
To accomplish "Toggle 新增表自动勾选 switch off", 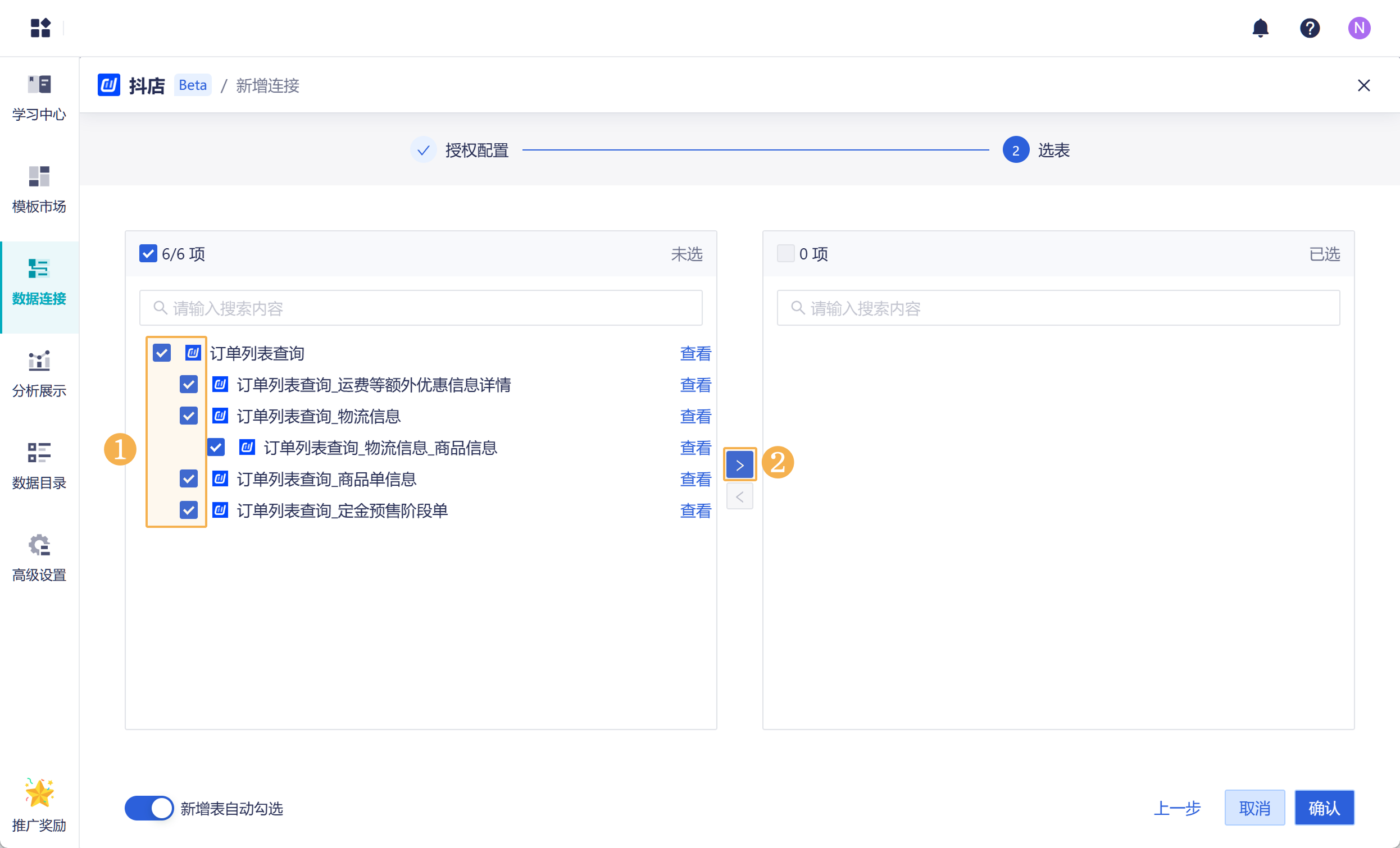I will pos(149,808).
